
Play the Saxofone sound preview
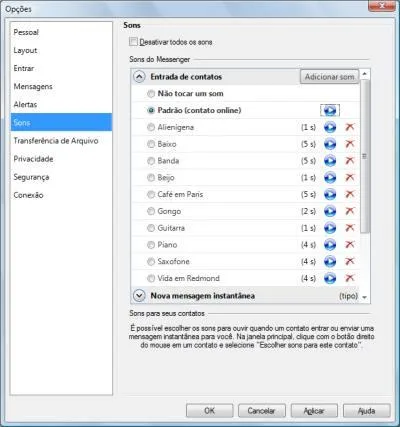pos(330,261)
